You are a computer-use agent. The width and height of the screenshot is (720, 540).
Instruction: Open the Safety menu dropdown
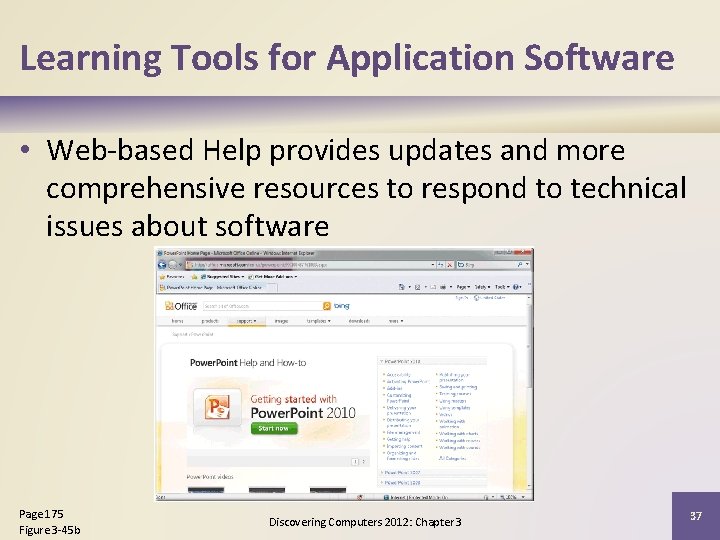tap(482, 287)
